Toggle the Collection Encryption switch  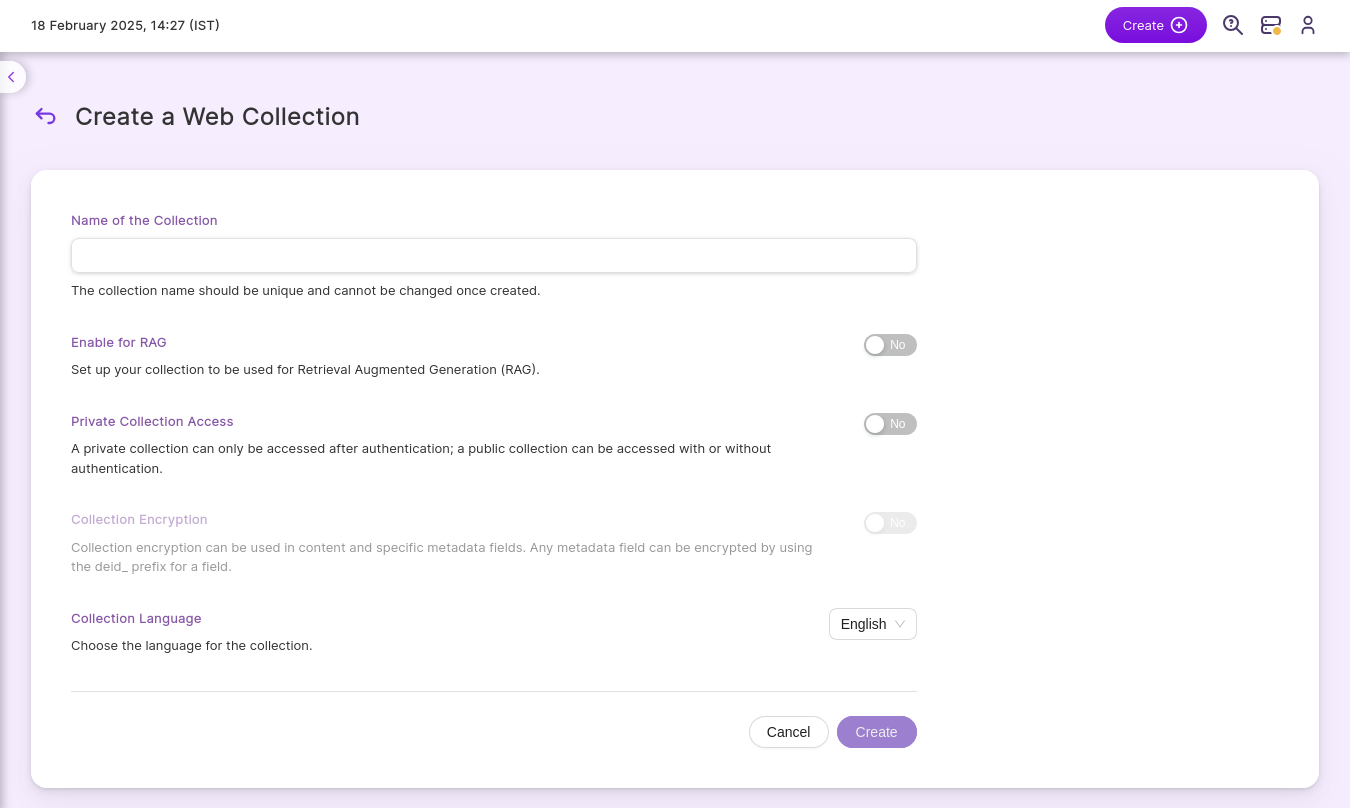tap(890, 523)
